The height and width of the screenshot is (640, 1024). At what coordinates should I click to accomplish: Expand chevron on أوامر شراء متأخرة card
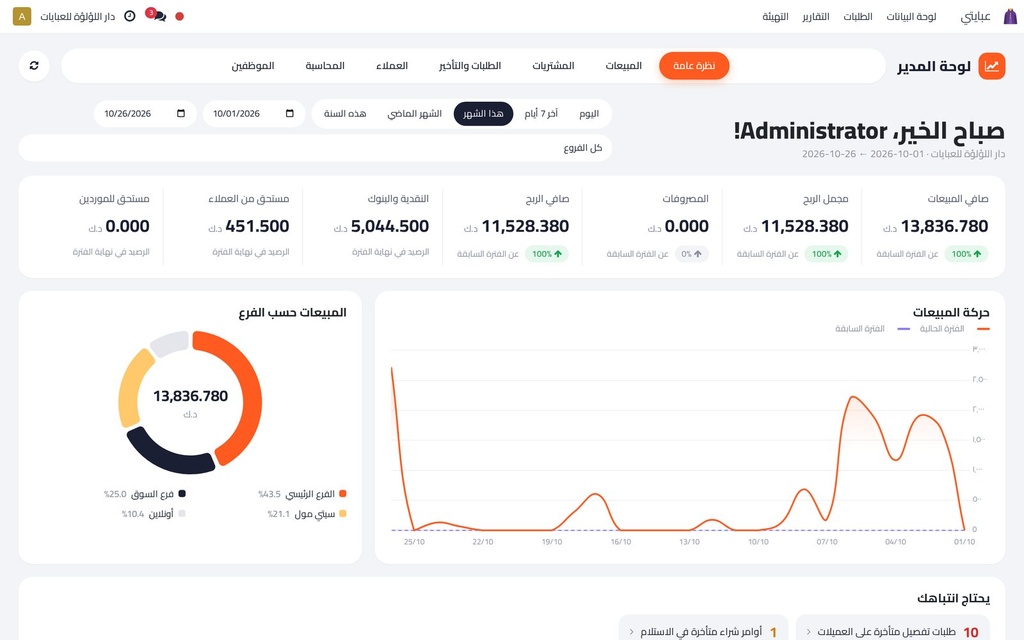(632, 632)
